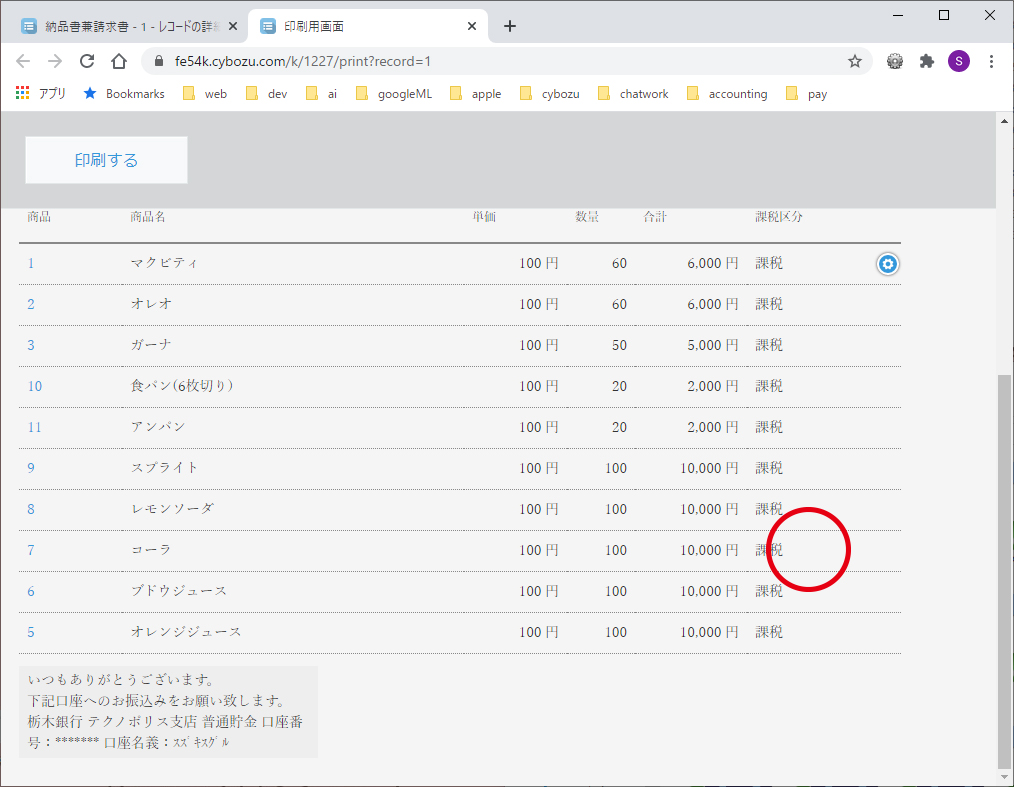The height and width of the screenshot is (787, 1014).
Task: Click the page scrollbar down arrow
Action: 1004,778
